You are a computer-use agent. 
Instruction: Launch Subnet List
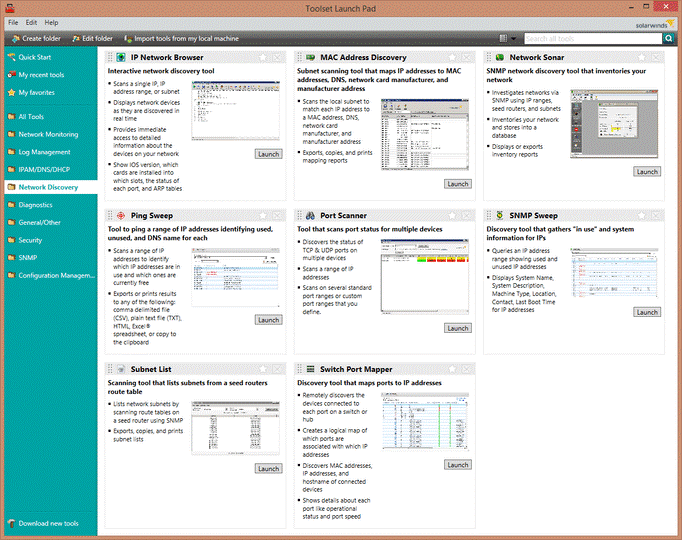[x=268, y=469]
